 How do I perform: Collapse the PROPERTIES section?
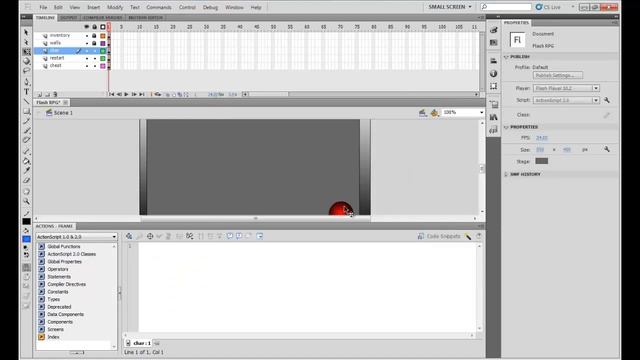506,127
